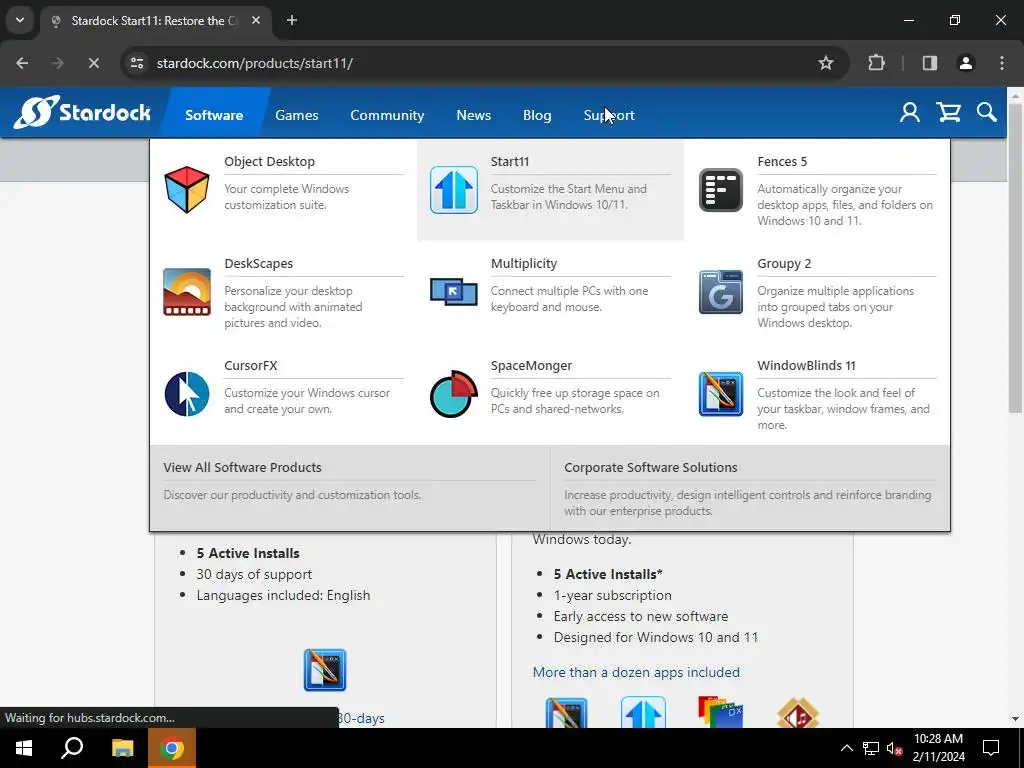
Task: Click More than a dozen apps included
Action: click(x=636, y=672)
